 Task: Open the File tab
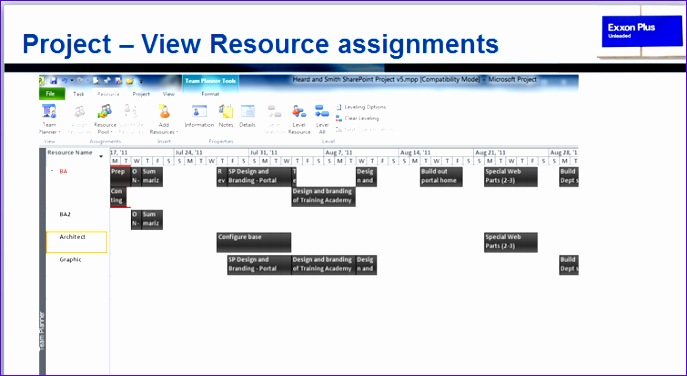(x=52, y=94)
